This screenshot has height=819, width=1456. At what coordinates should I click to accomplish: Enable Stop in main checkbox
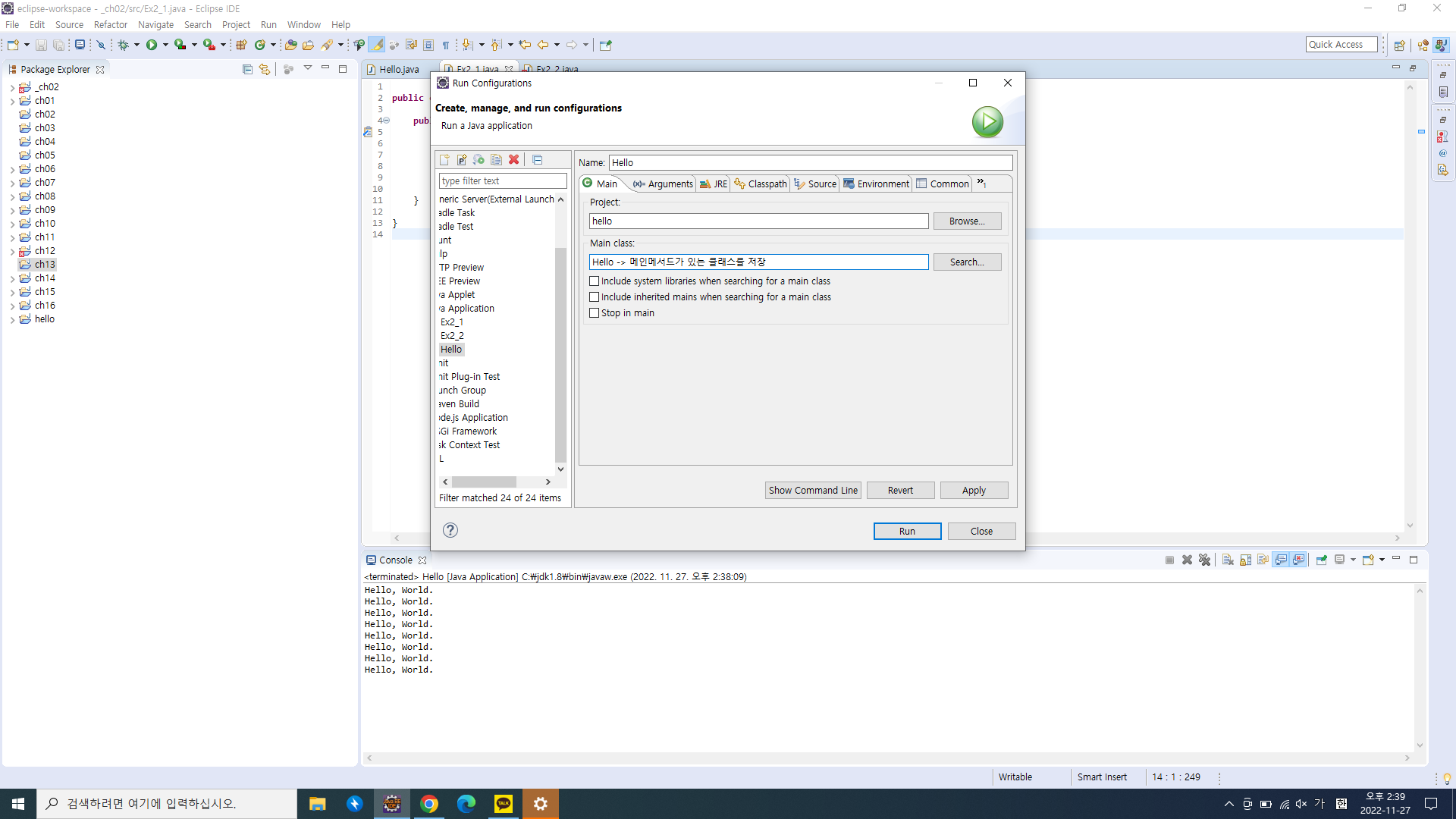coord(595,313)
